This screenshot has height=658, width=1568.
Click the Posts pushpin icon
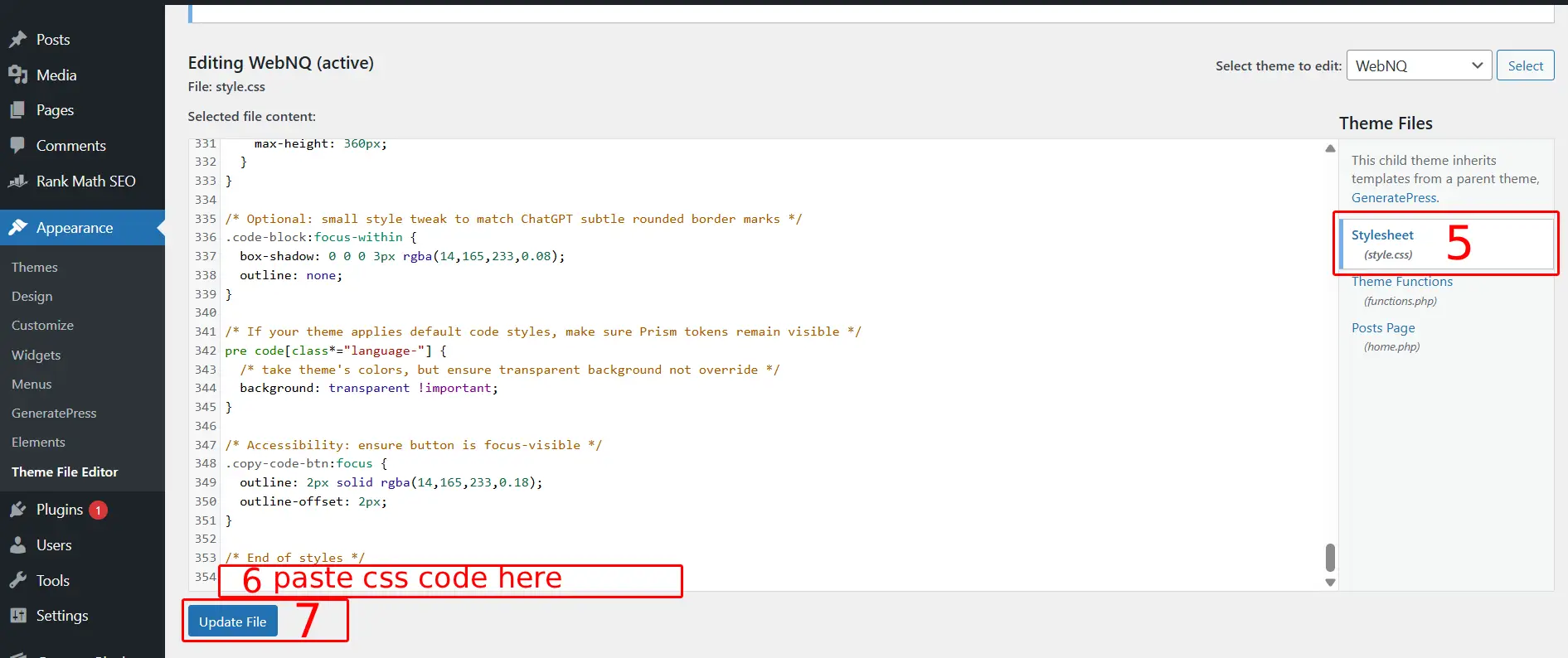[18, 40]
